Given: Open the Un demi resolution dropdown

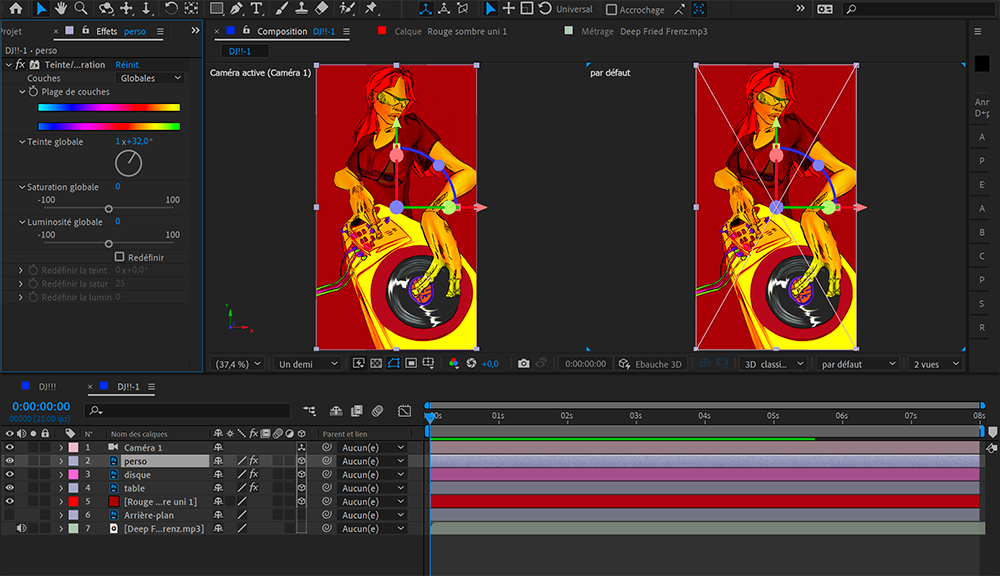Looking at the screenshot, I should pos(308,364).
